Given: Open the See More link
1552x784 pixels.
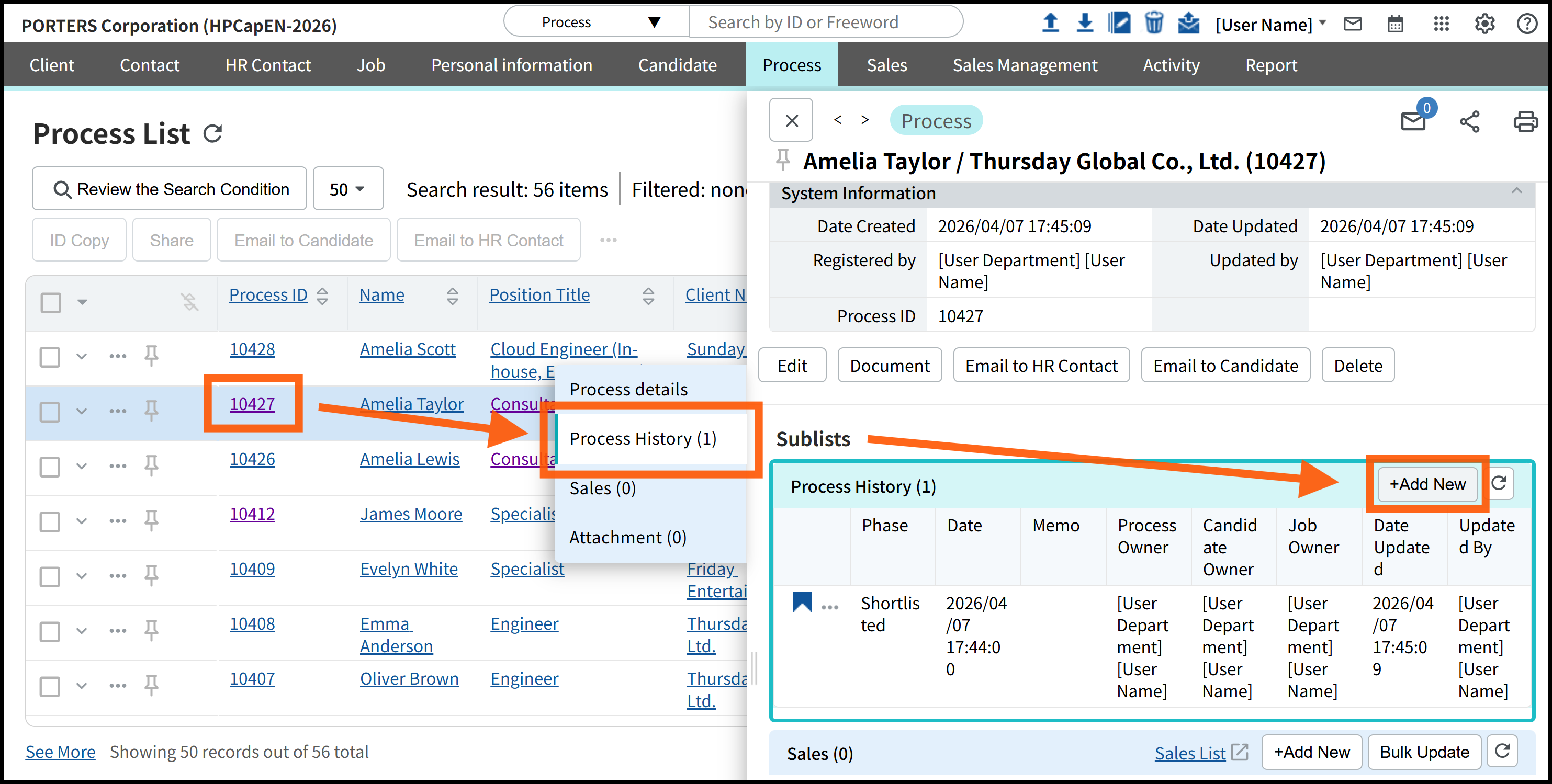Looking at the screenshot, I should pyautogui.click(x=60, y=752).
